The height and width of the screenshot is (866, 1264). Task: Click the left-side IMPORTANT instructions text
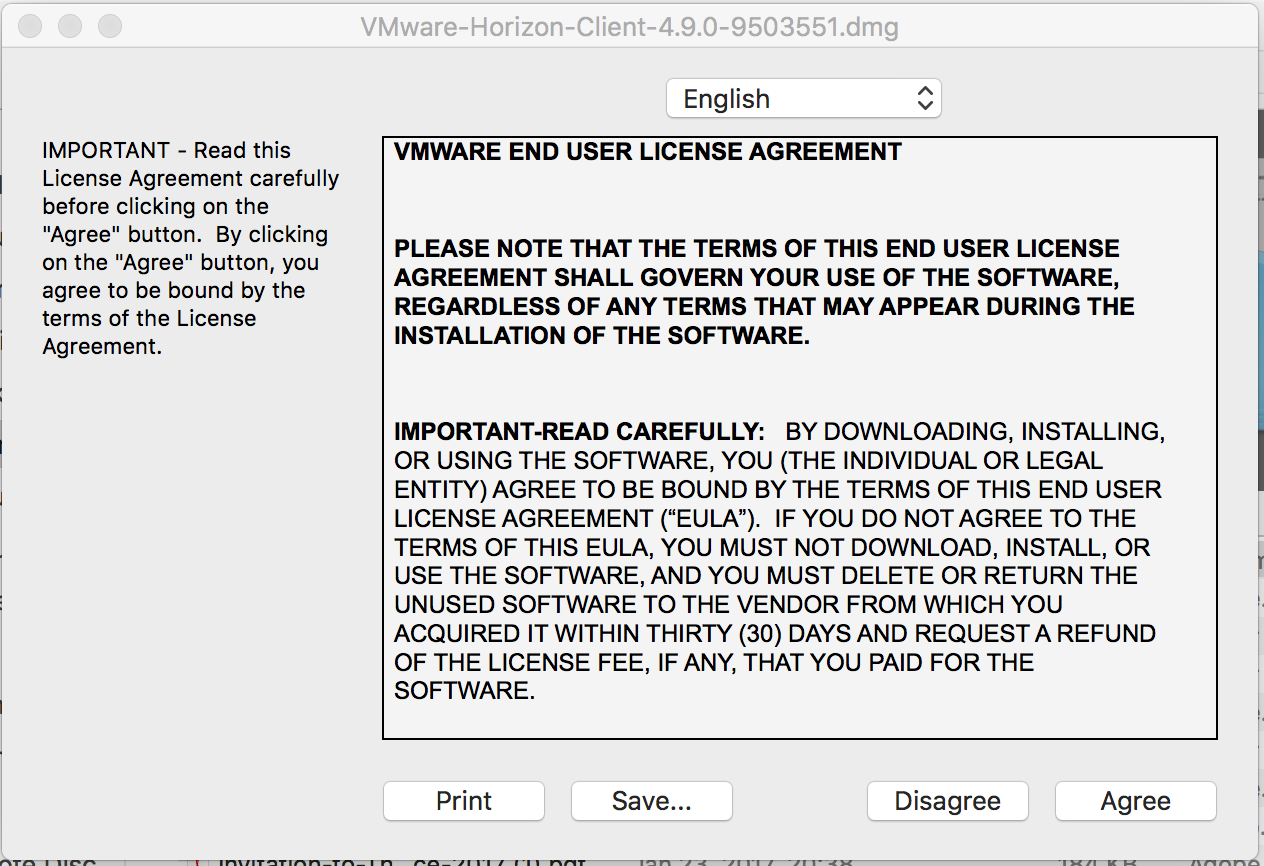click(x=190, y=248)
